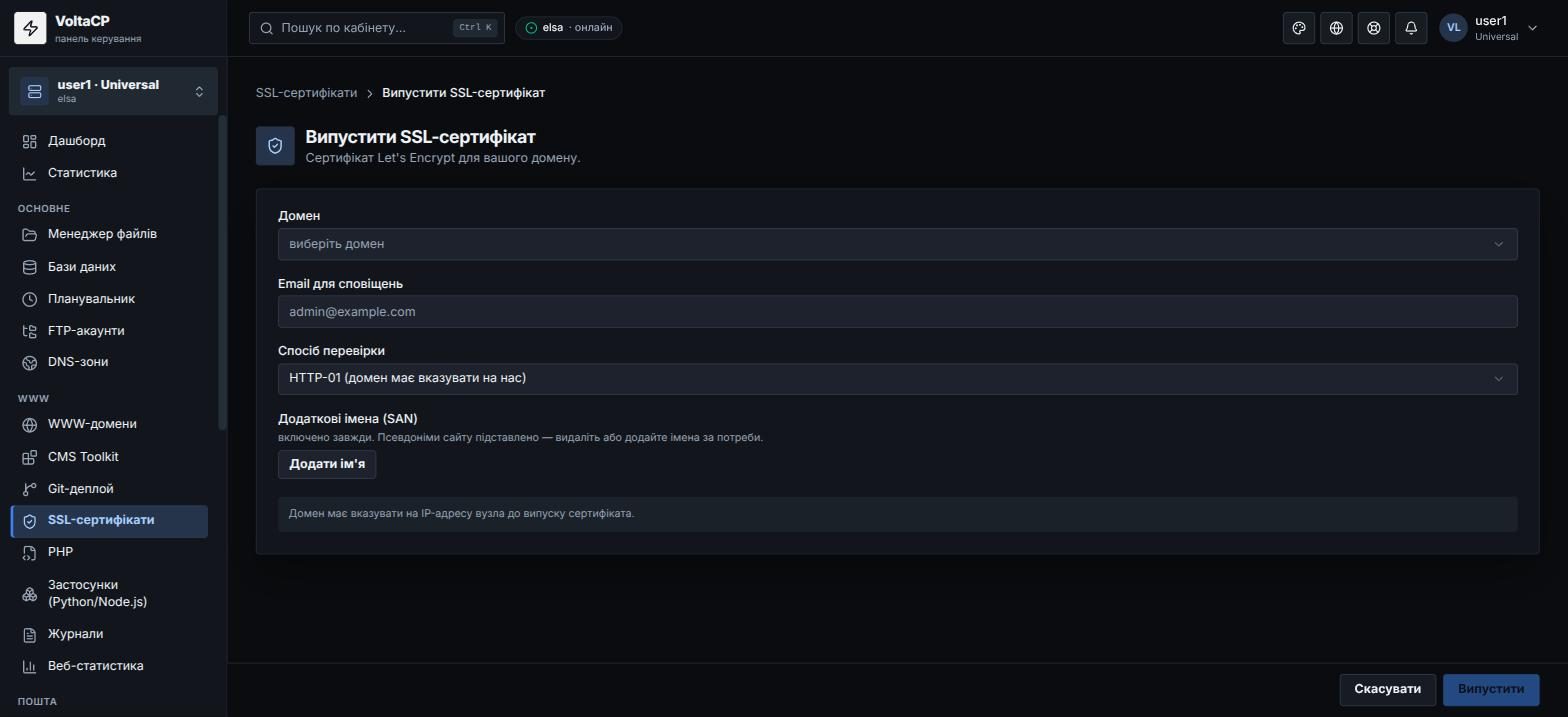Viewport: 1568px width, 717px height.
Task: Expand the Домен selection dropdown
Action: point(897,244)
